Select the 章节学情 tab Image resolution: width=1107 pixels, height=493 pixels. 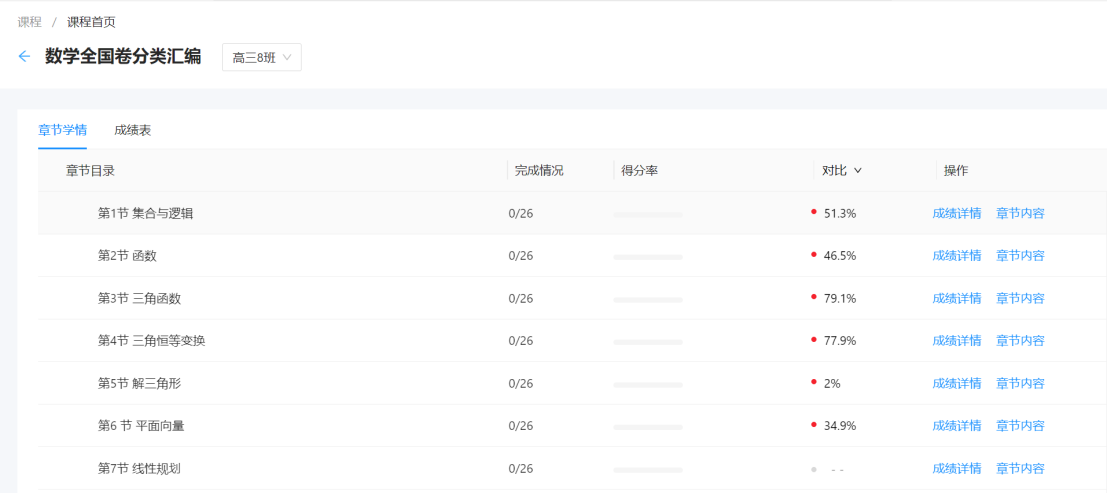click(x=62, y=130)
